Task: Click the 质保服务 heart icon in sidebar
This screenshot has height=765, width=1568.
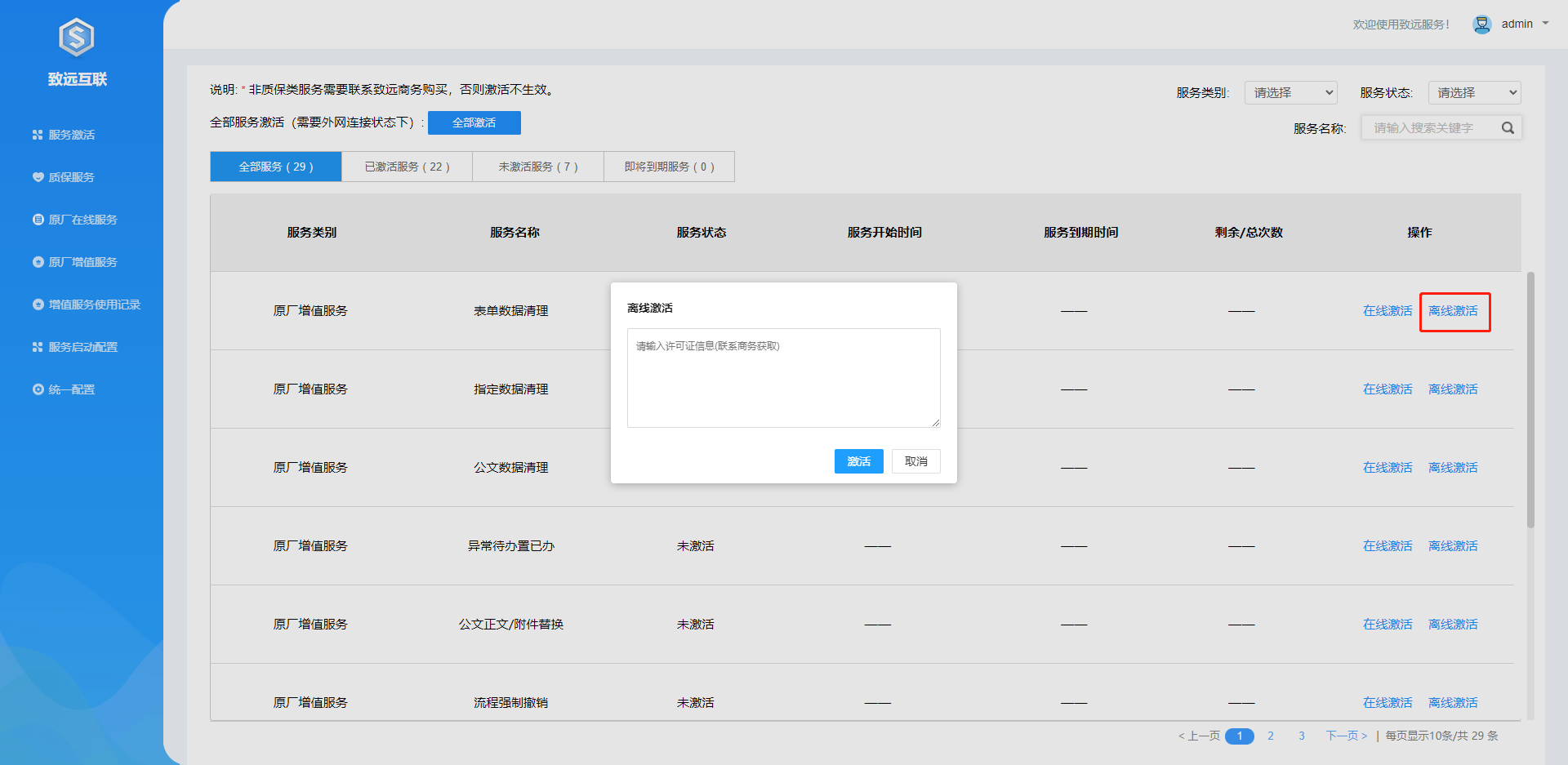Action: (38, 177)
